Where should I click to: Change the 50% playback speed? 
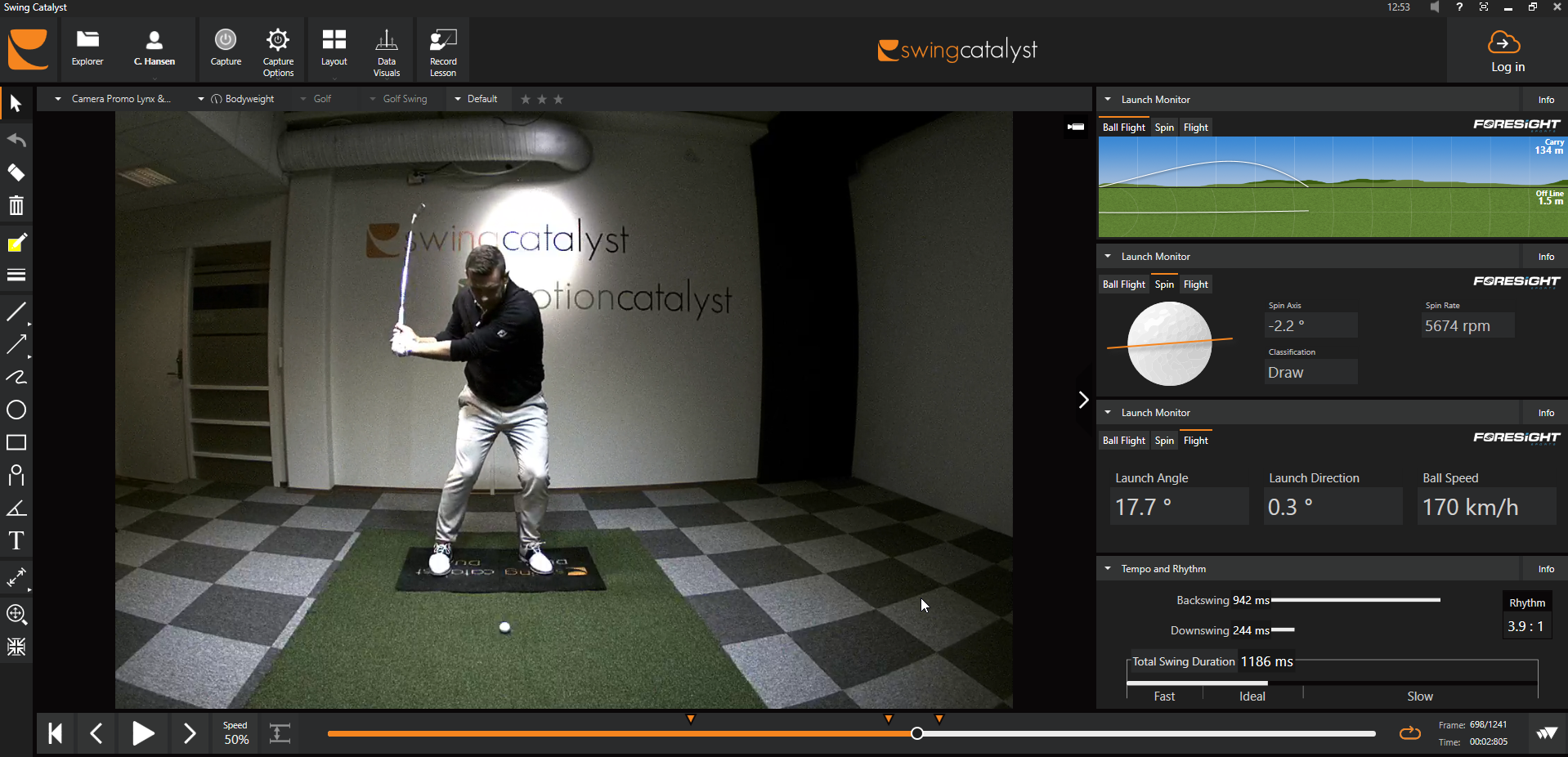coord(235,733)
